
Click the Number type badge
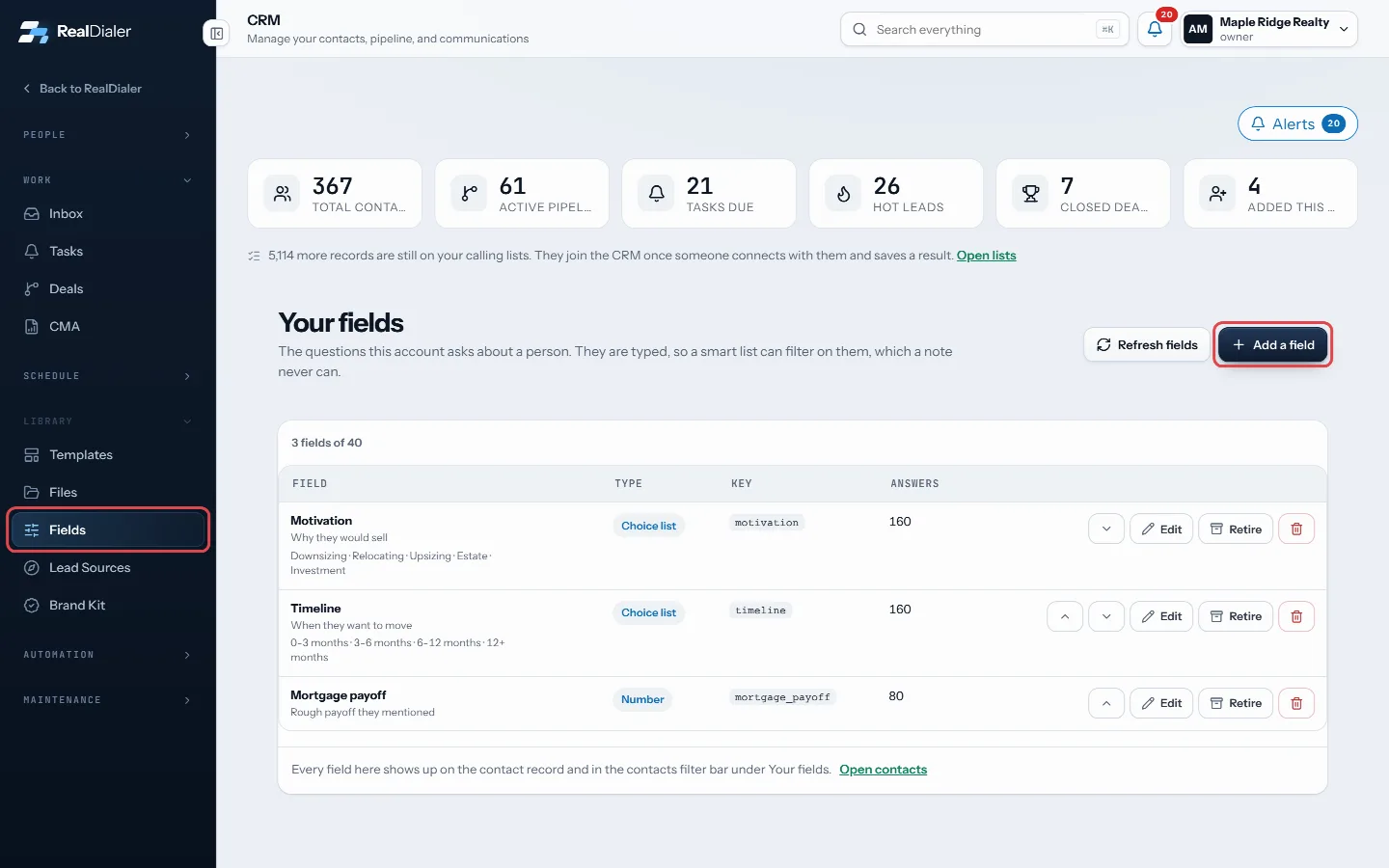point(642,700)
